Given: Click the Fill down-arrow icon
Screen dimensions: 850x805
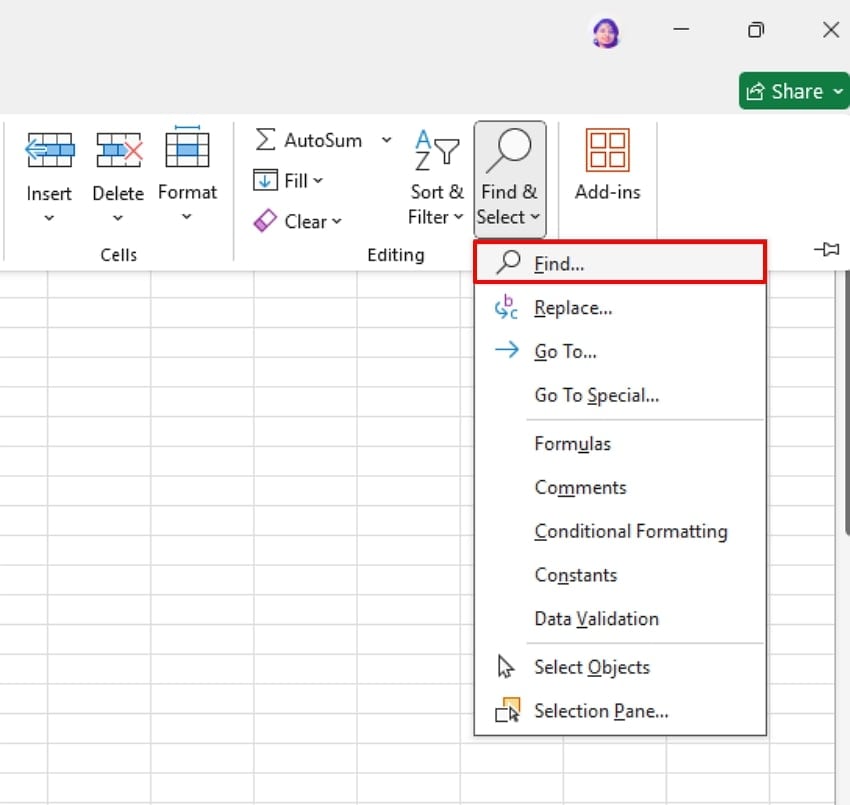Looking at the screenshot, I should click(x=265, y=180).
